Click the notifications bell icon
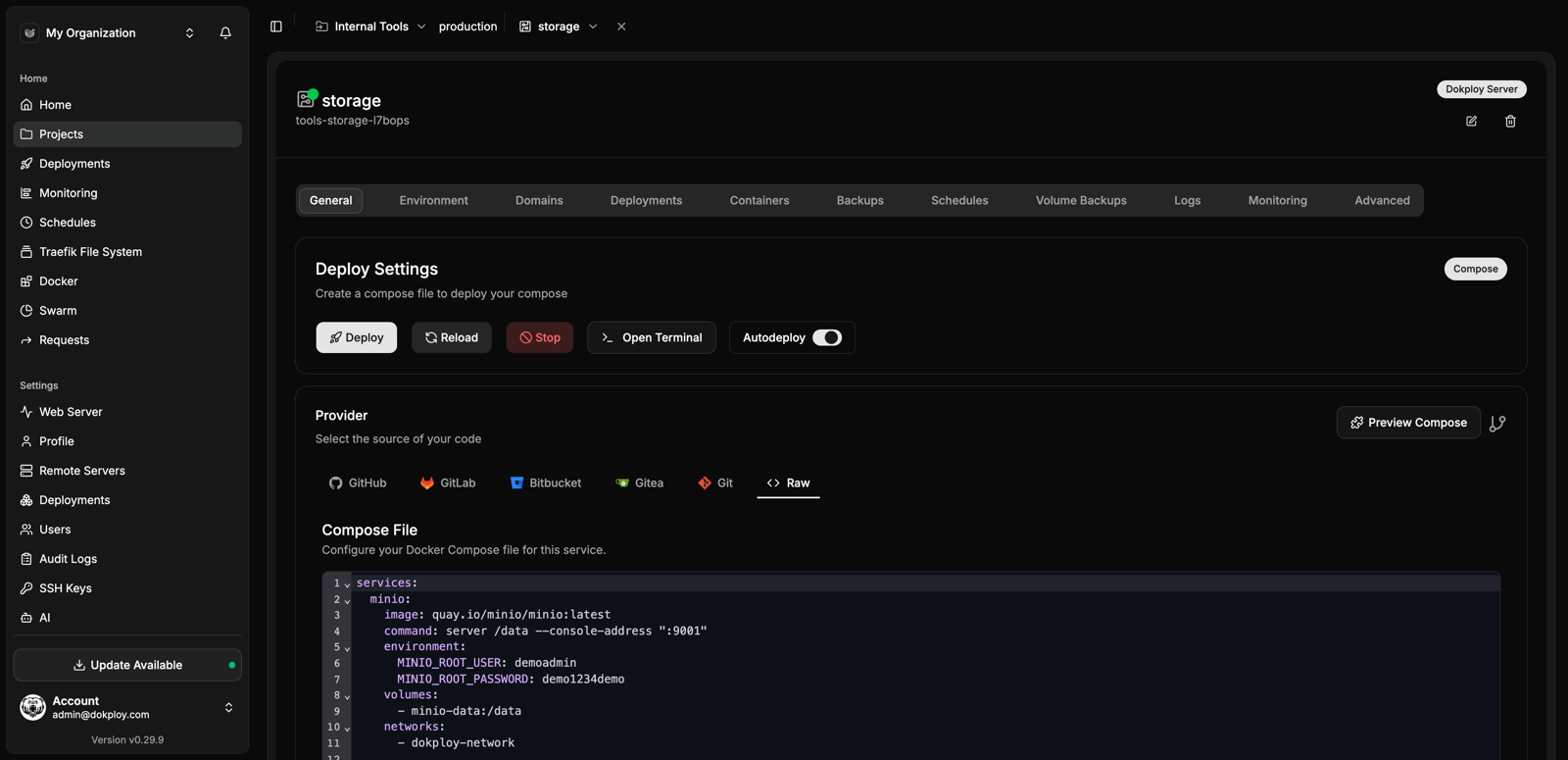Viewport: 1568px width, 760px height. click(225, 32)
